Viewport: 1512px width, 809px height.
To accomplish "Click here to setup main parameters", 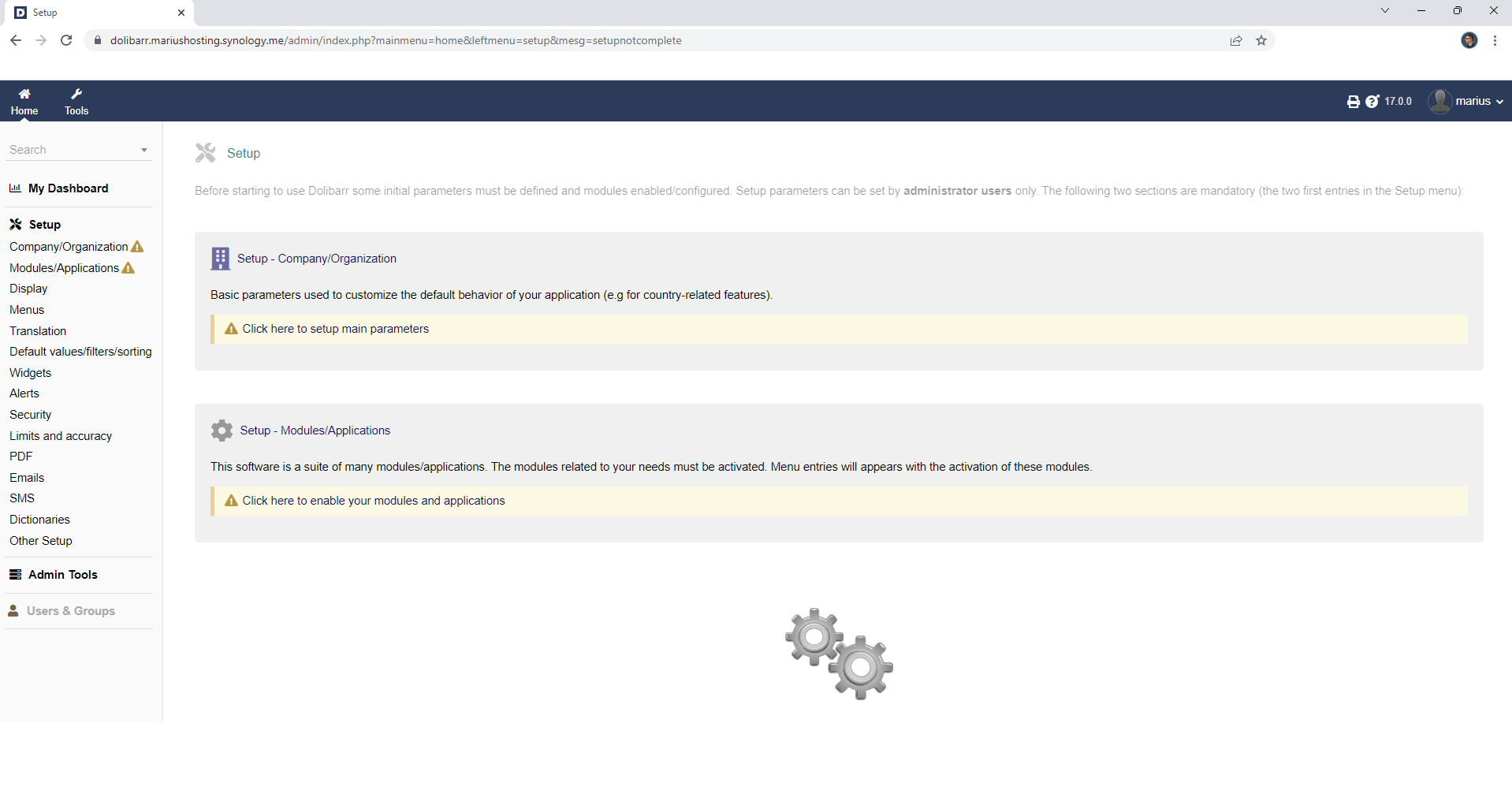I will (x=335, y=329).
